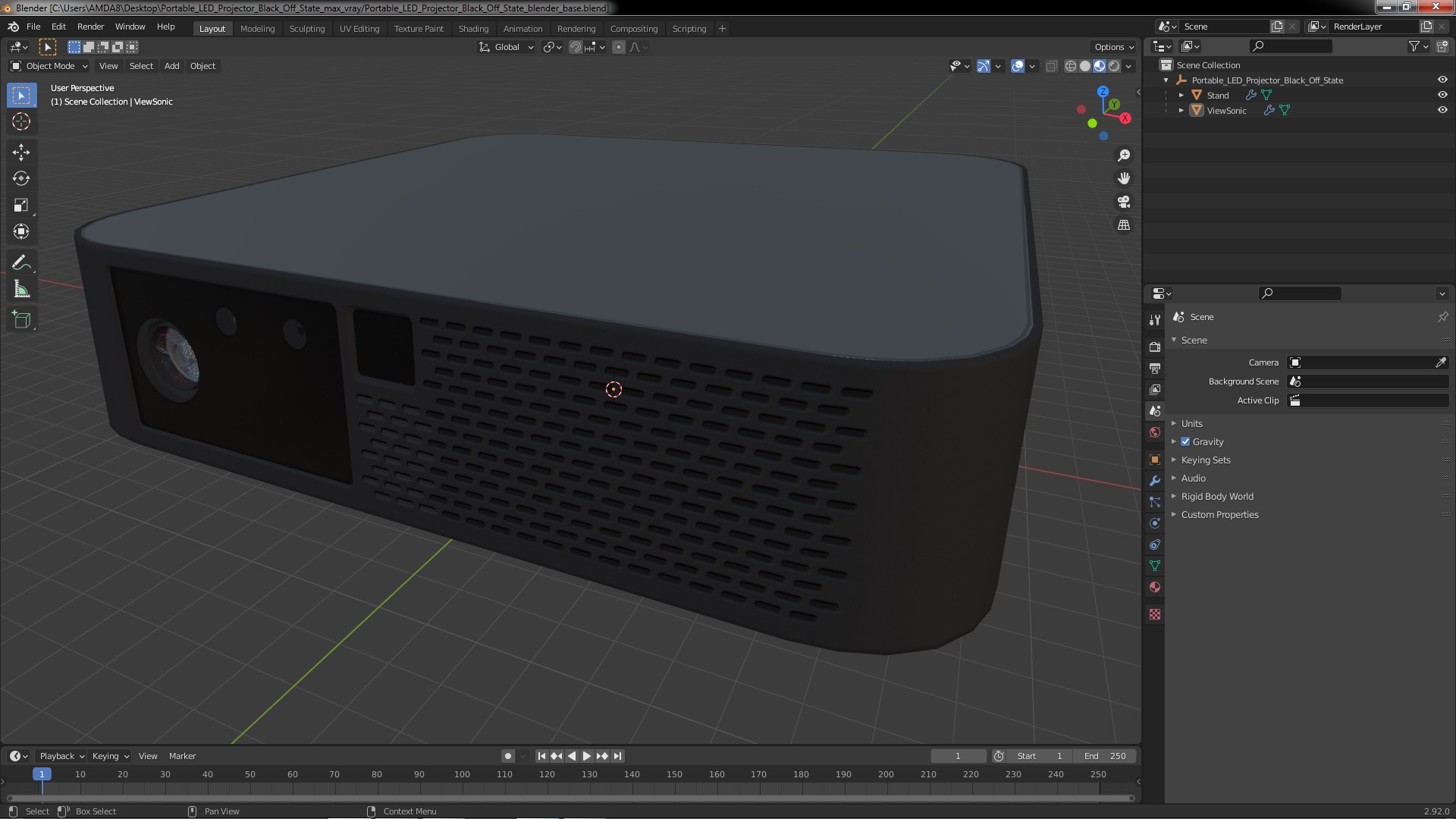Click the eyedropper beside Camera field

1440,362
